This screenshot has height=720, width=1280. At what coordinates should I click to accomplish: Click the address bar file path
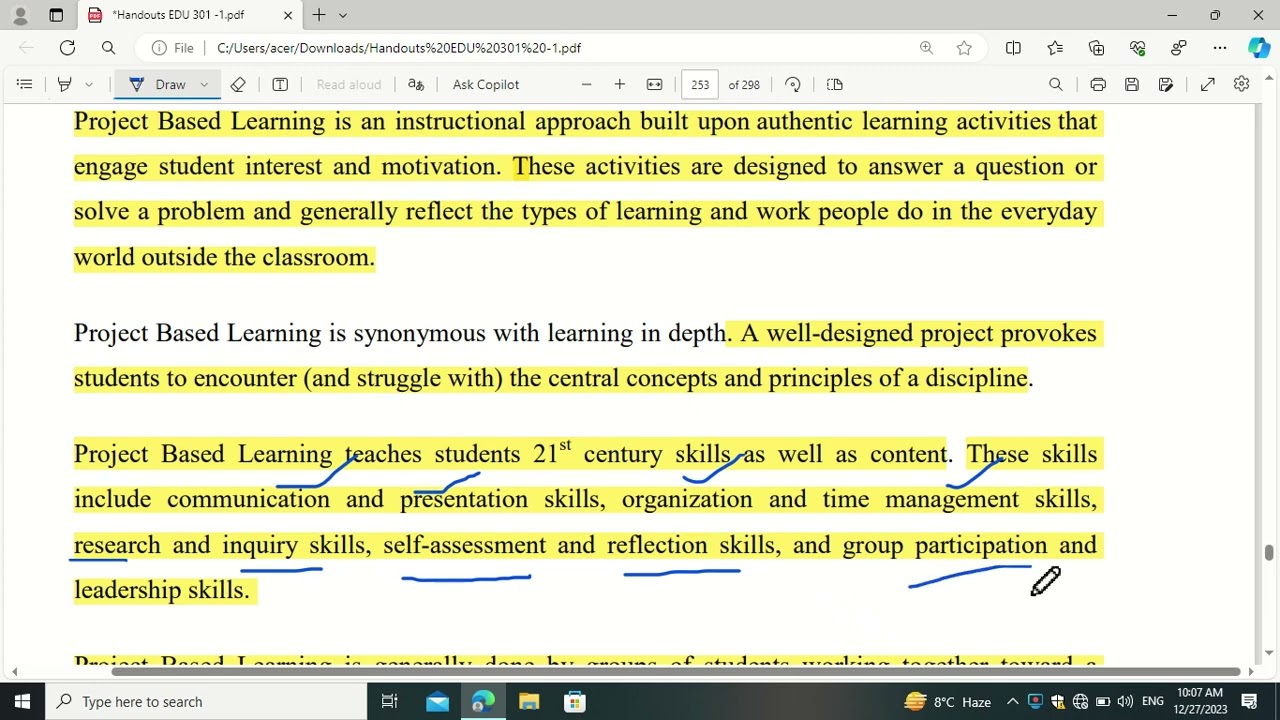(x=399, y=48)
